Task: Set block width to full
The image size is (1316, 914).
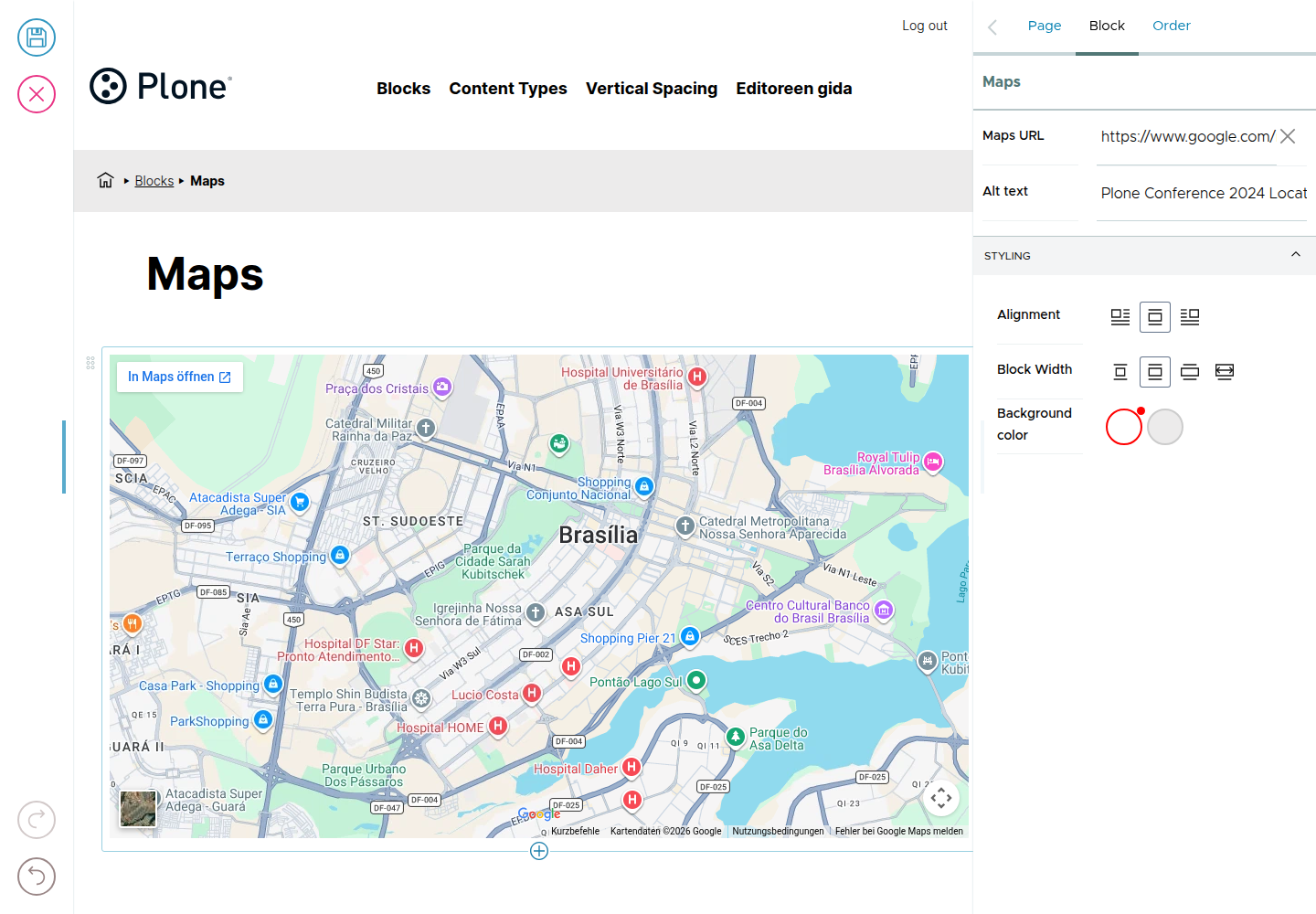Action: pos(1225,371)
